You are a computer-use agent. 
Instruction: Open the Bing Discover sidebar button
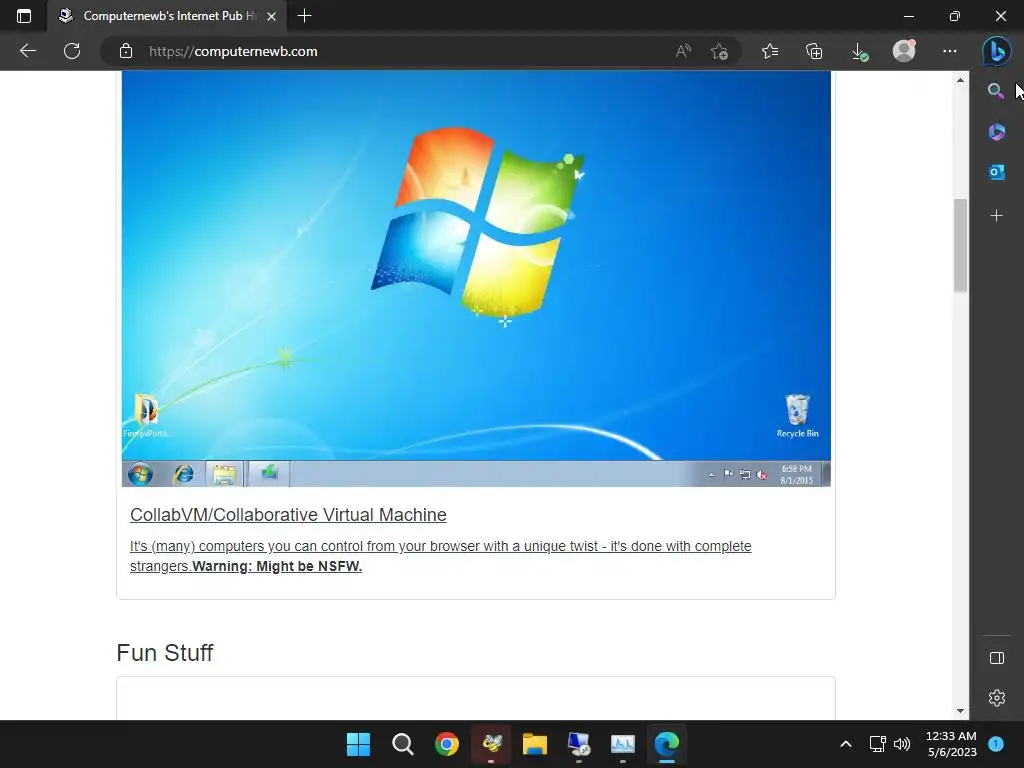click(x=997, y=51)
